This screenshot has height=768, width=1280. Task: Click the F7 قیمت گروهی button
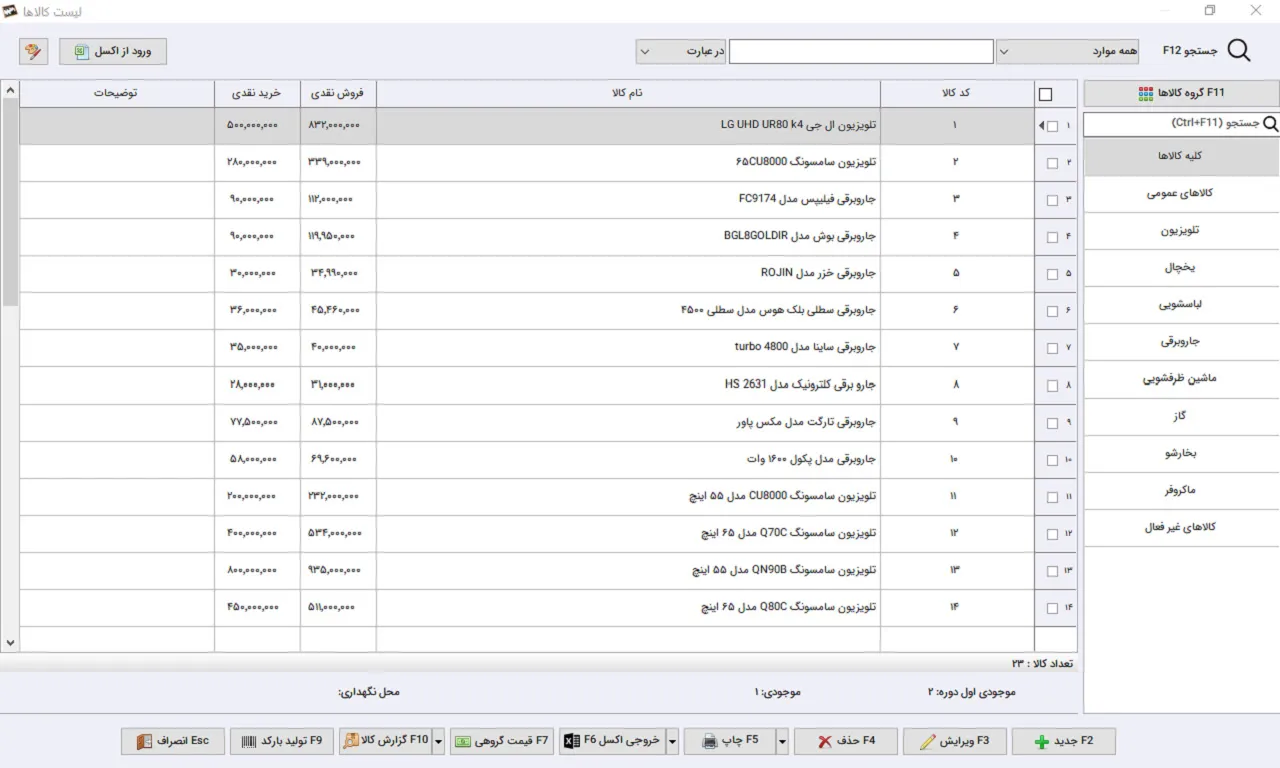click(x=502, y=741)
